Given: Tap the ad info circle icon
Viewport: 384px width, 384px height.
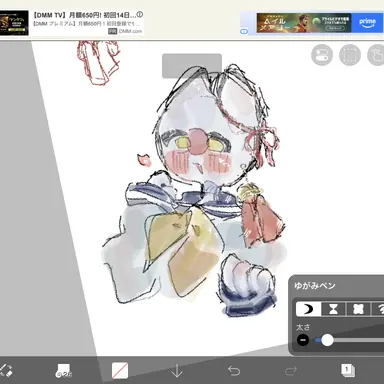Looking at the screenshot, I should (140, 14).
